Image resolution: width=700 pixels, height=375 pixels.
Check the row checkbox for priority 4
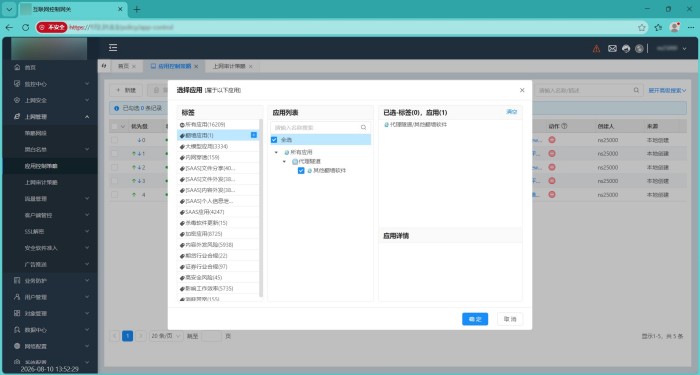[x=115, y=195]
